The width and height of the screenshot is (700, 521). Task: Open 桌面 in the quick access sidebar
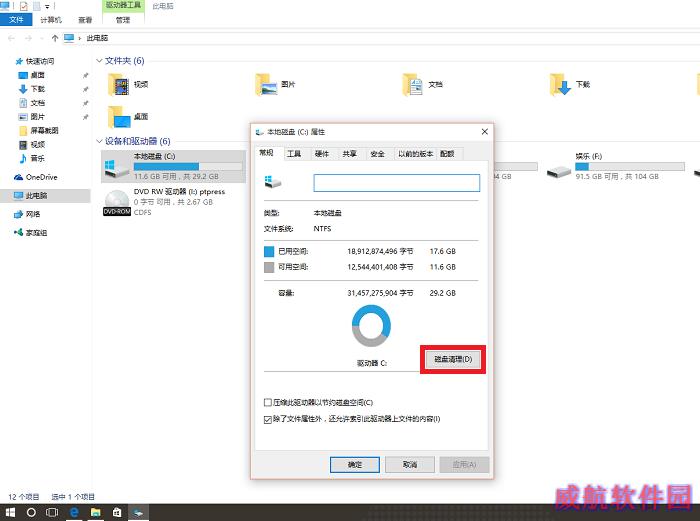coord(38,75)
